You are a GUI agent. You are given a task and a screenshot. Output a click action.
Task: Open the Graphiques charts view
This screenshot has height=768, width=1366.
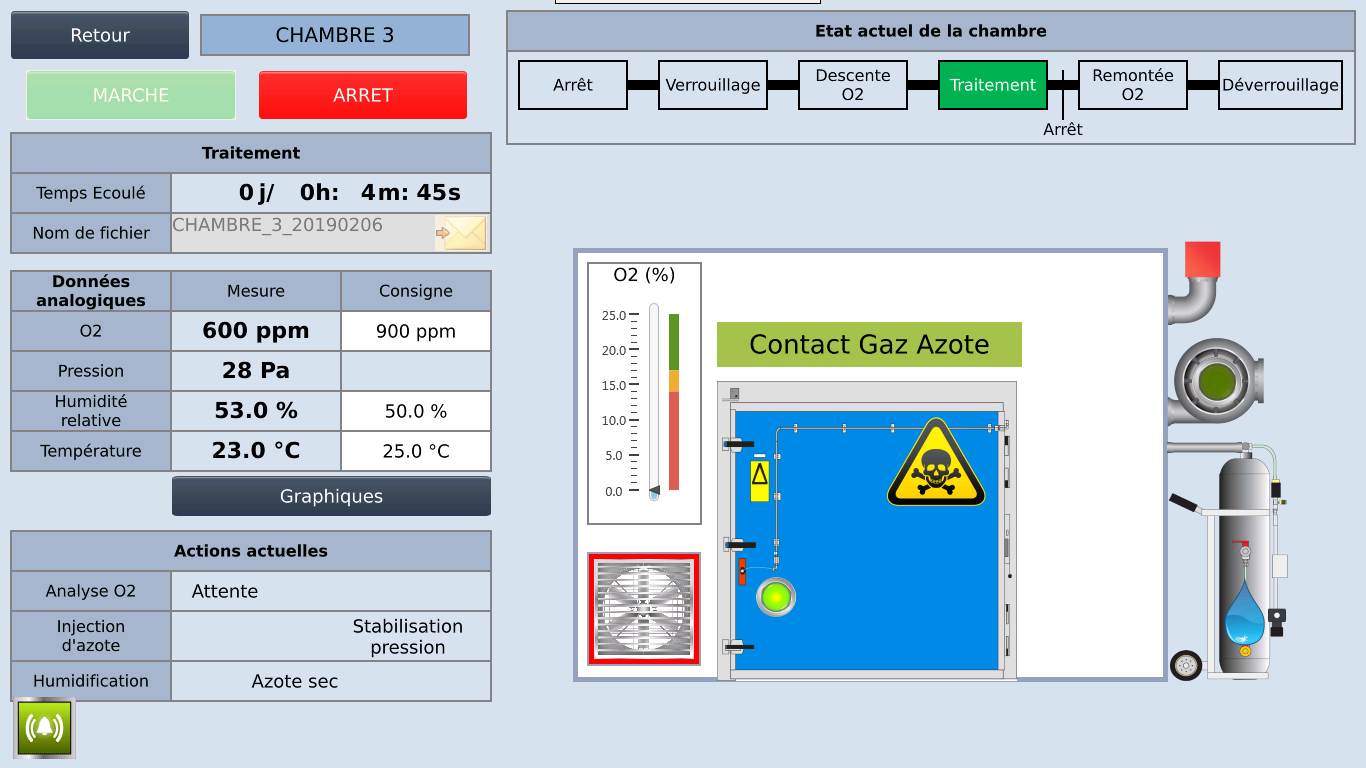[331, 496]
